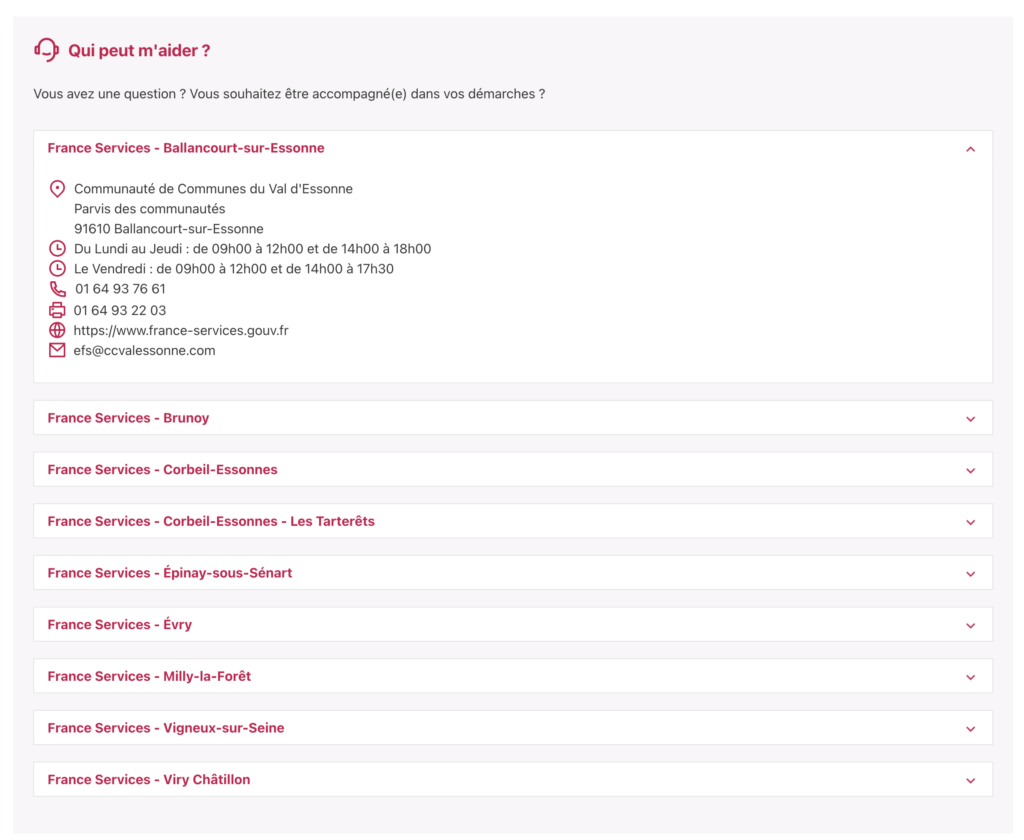Image resolution: width=1024 pixels, height=840 pixels.
Task: Expand the Brunoy section chevron
Action: [x=970, y=419]
